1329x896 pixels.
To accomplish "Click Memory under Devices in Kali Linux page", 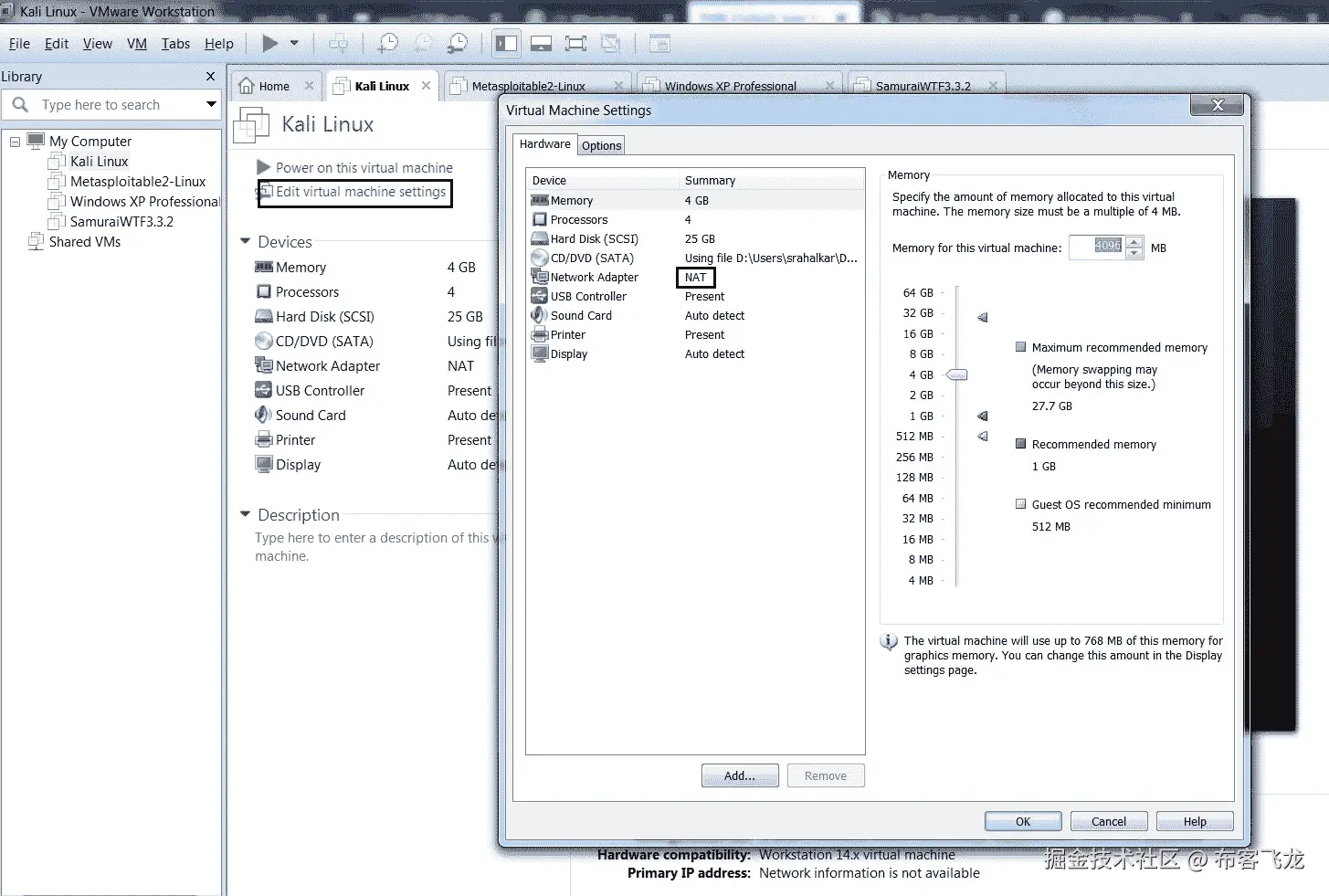I will 301,268.
